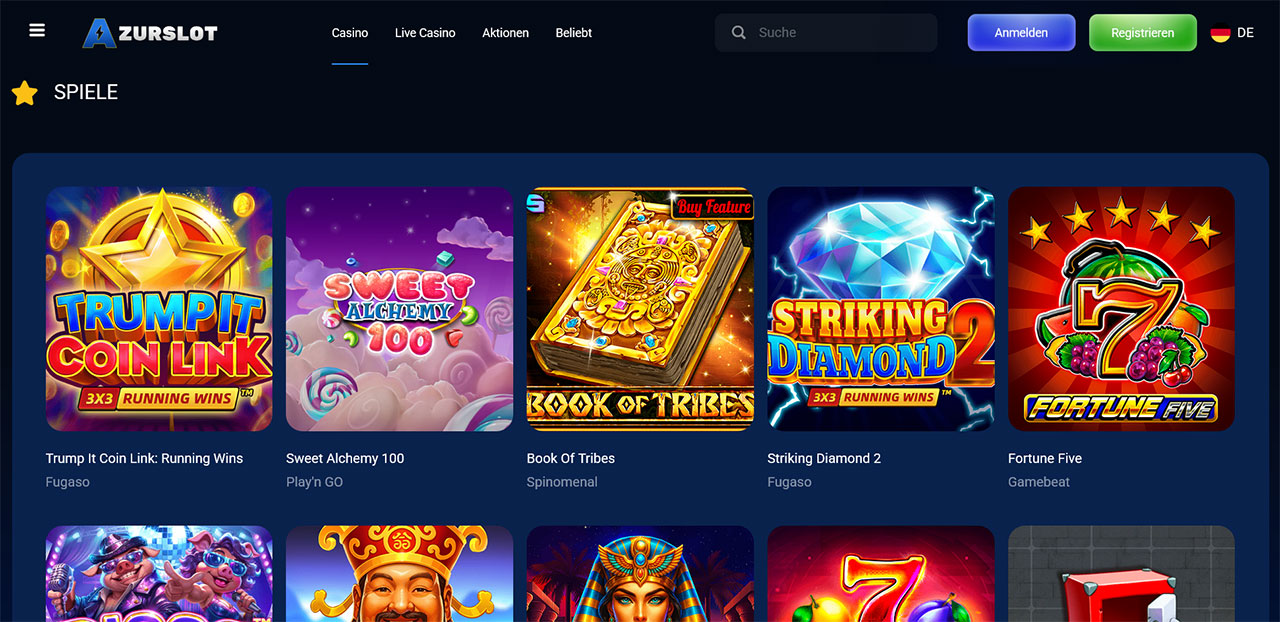The width and height of the screenshot is (1280, 622).
Task: Click the Gamebeat provider label
Action: click(1039, 482)
